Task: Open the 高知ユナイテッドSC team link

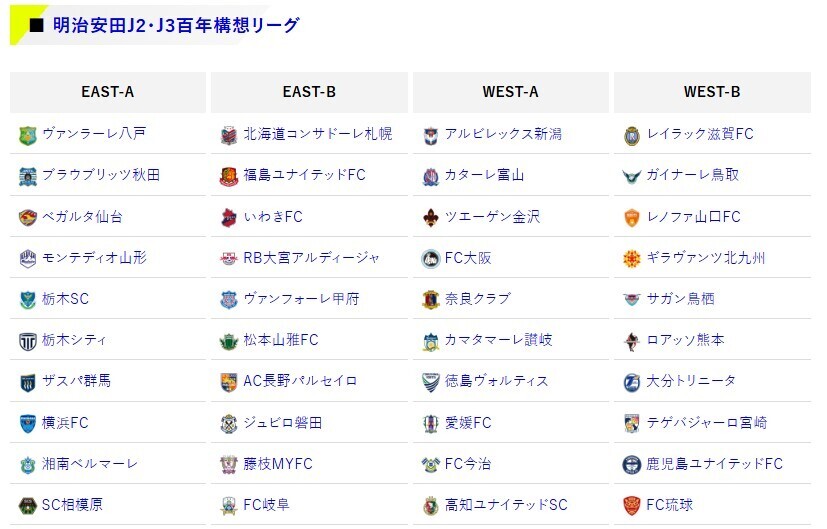Action: point(506,505)
